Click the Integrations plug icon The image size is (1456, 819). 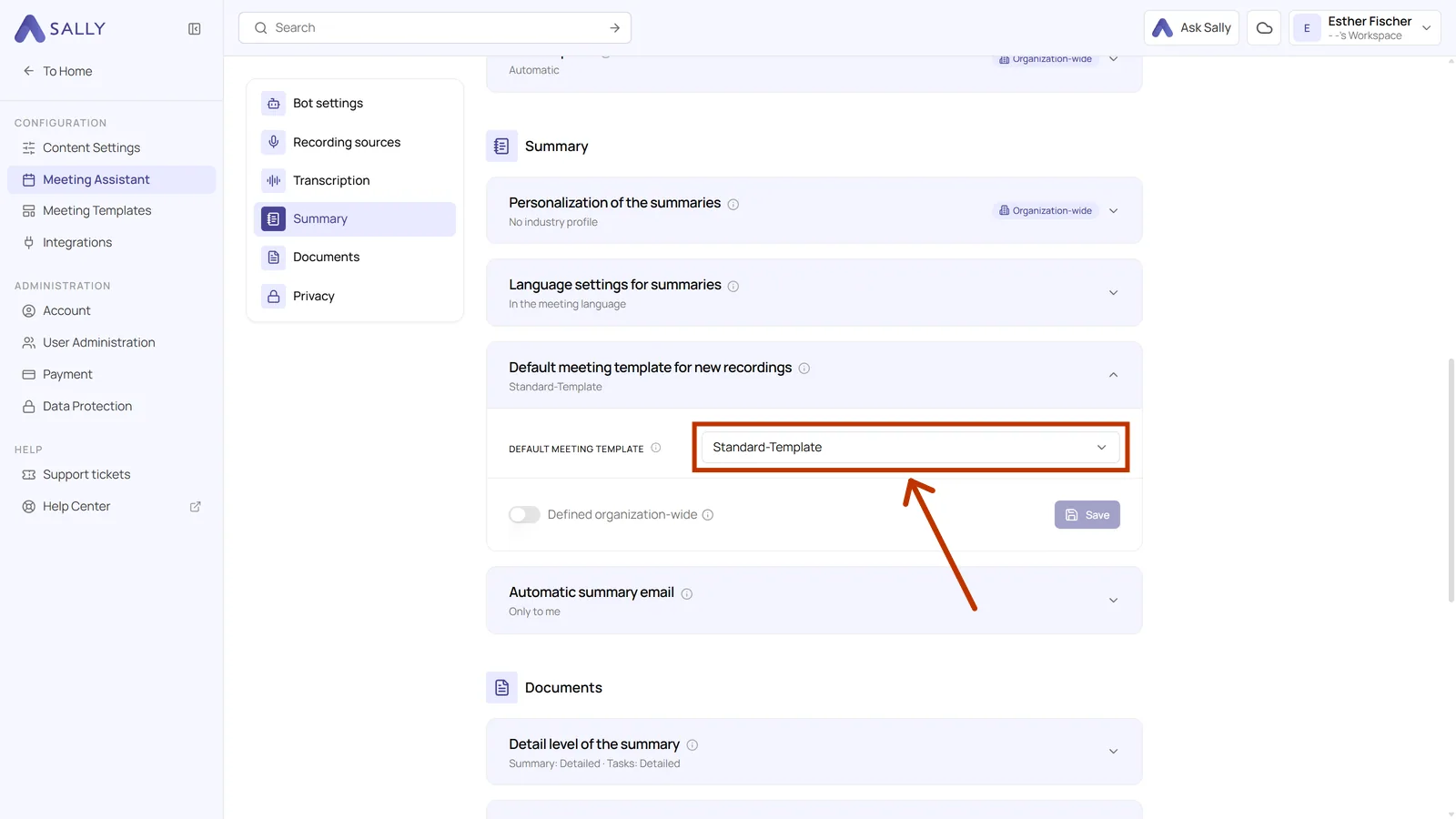coord(28,243)
